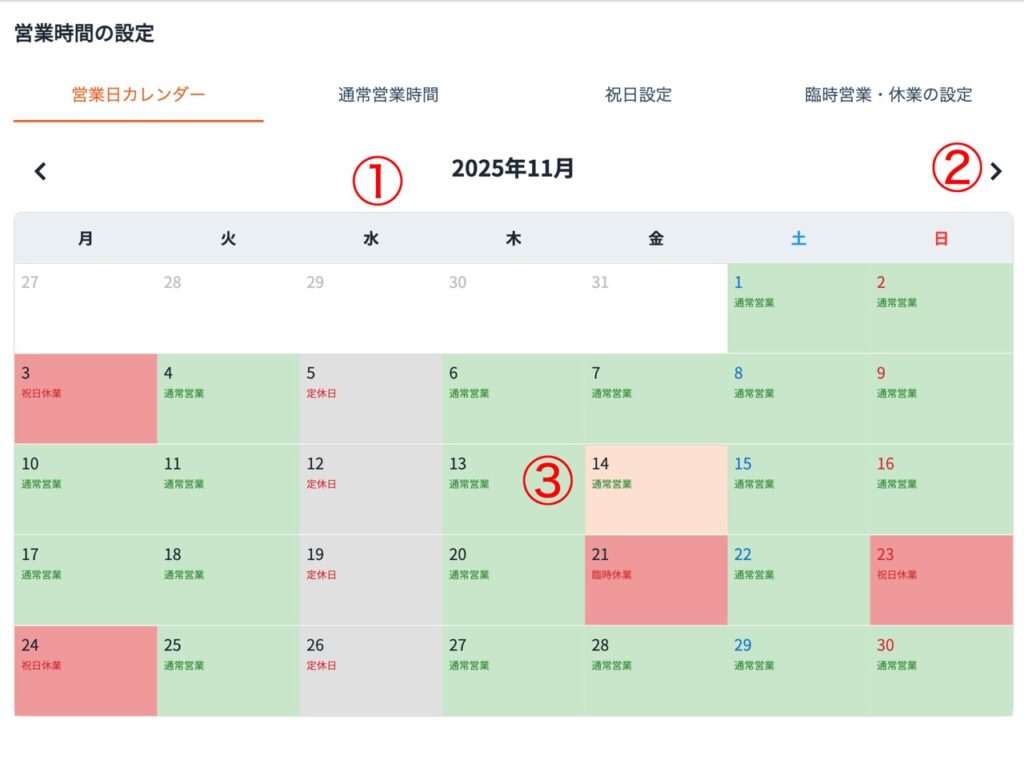Select November 29 Saturday cell
Image resolution: width=1024 pixels, height=764 pixels.
[798, 670]
